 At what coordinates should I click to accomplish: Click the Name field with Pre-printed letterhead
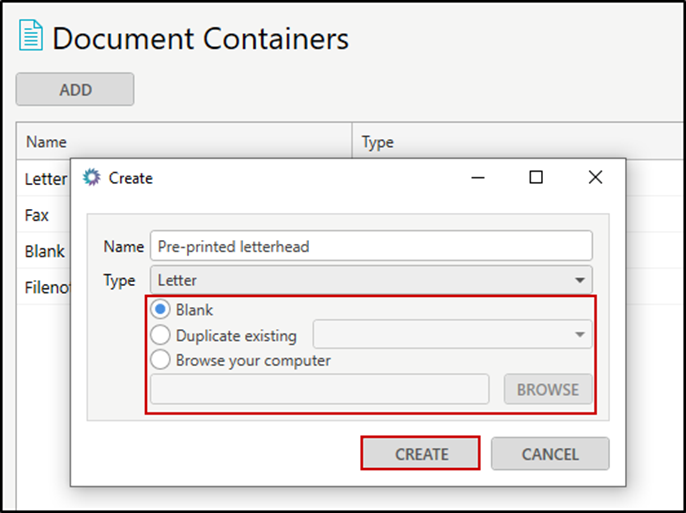coord(371,246)
